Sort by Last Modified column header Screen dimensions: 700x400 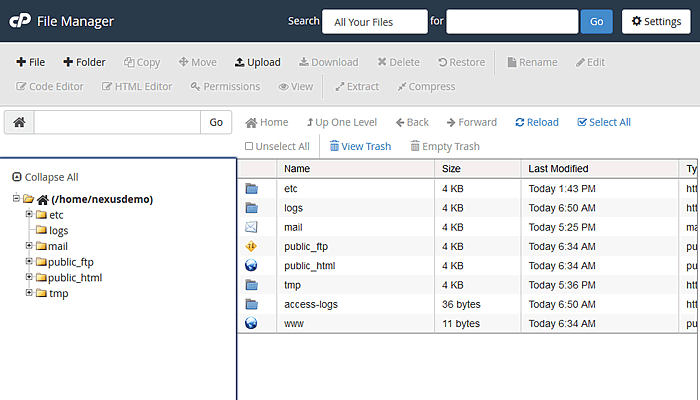coord(558,169)
